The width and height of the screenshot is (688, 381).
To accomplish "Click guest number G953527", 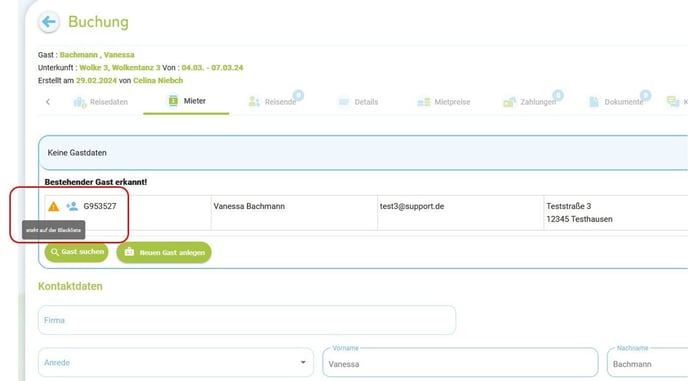I will [100, 206].
